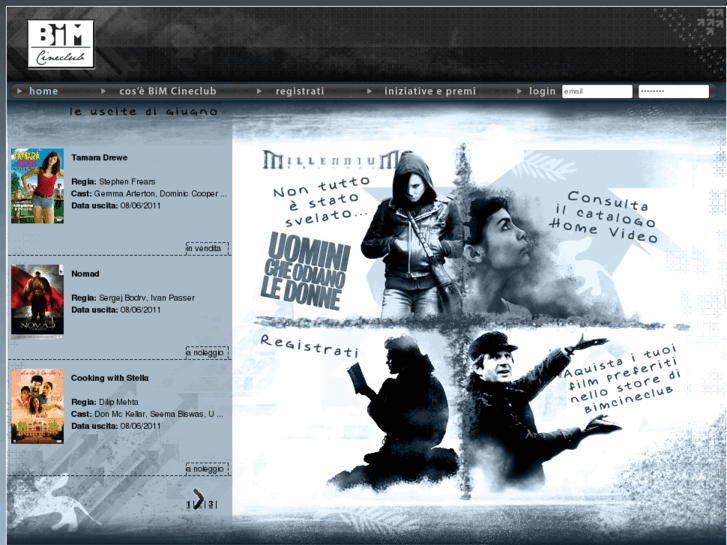The width and height of the screenshot is (727, 545).
Task: Click 'a noleggio' under Cooking with Stella
Action: 207,469
